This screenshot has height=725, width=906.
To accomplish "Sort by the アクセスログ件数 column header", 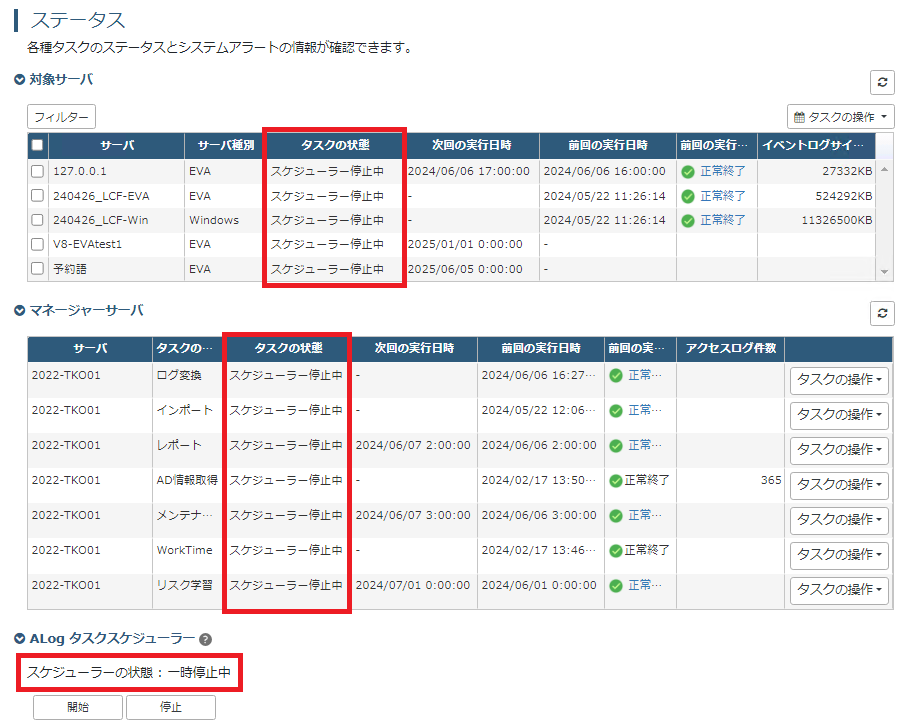I will click(730, 348).
